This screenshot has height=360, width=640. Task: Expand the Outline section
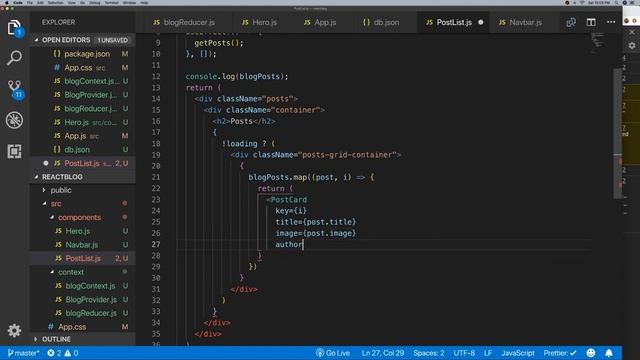pyautogui.click(x=83, y=339)
